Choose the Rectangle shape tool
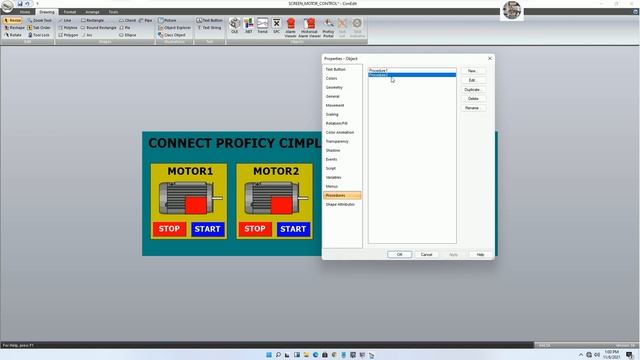 (x=93, y=20)
